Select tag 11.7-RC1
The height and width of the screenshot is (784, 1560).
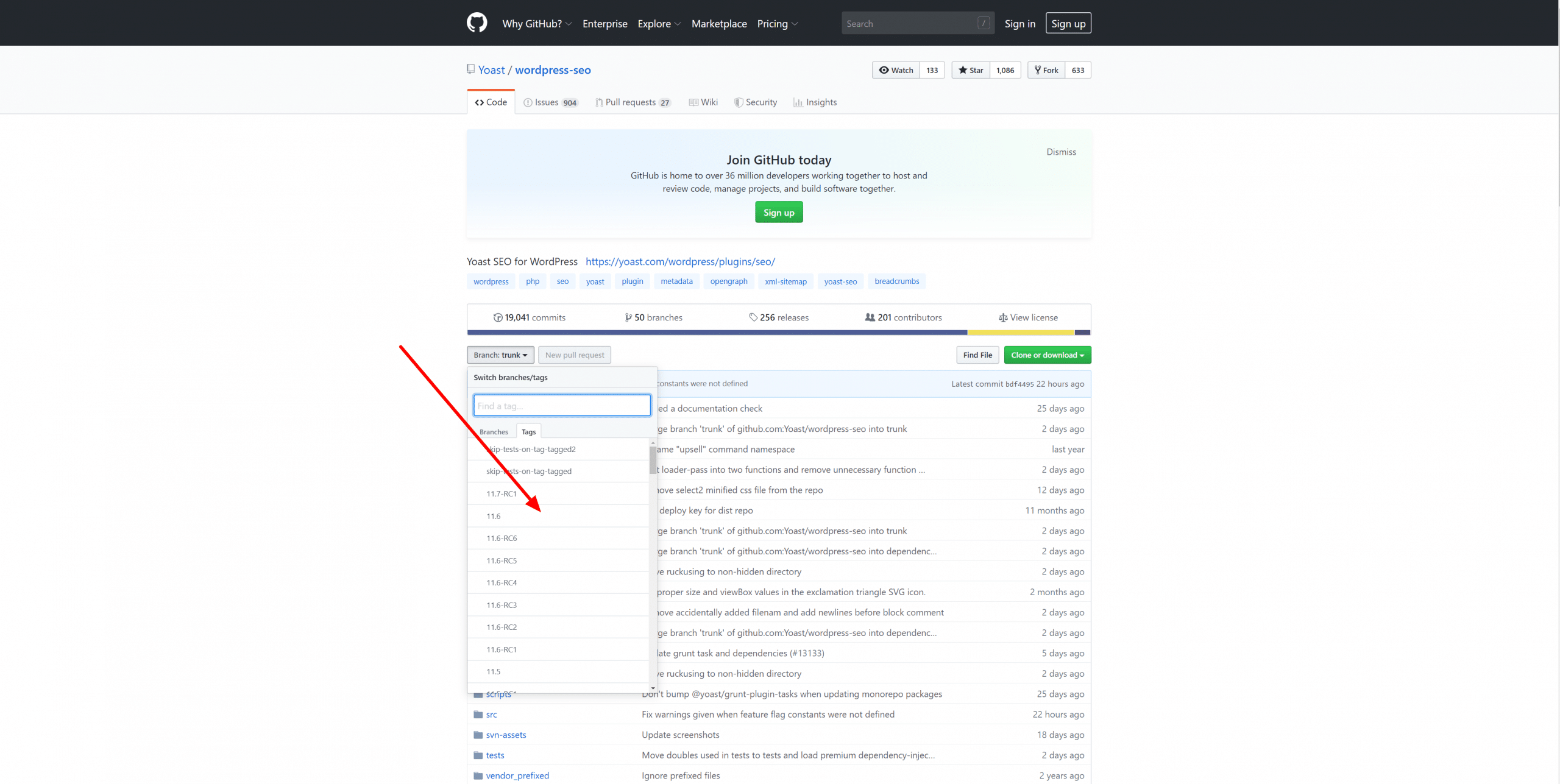click(x=558, y=494)
